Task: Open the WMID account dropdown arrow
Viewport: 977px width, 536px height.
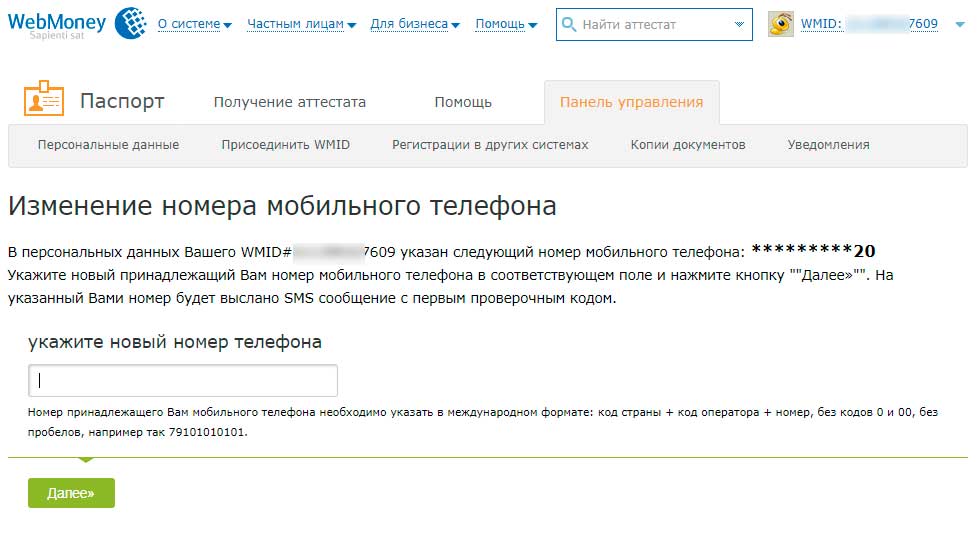Action: (x=960, y=24)
